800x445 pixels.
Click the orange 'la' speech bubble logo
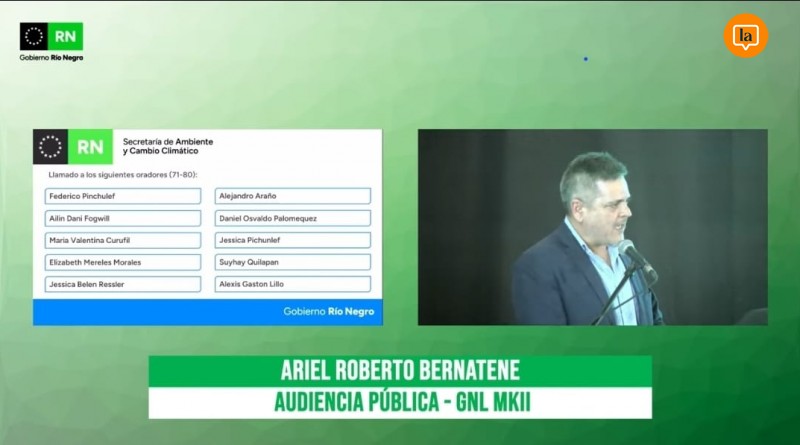tap(745, 36)
